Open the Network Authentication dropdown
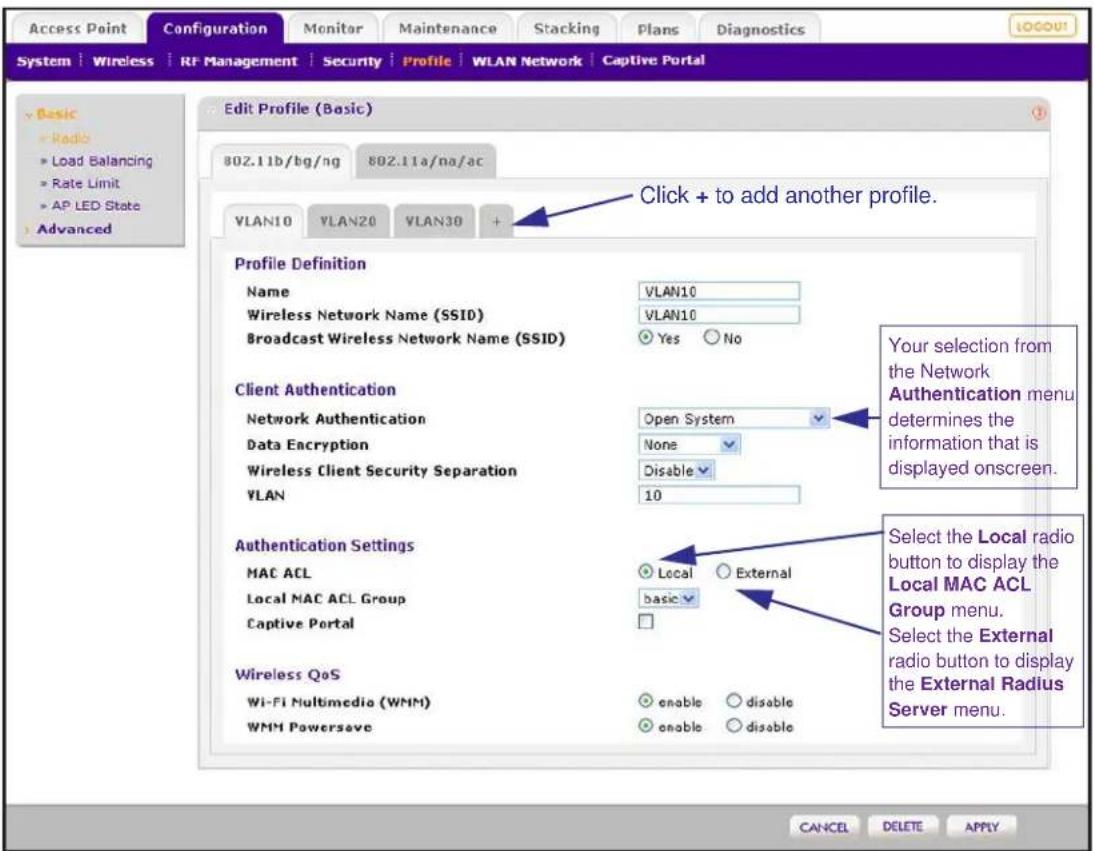1095x851 pixels. [733, 418]
